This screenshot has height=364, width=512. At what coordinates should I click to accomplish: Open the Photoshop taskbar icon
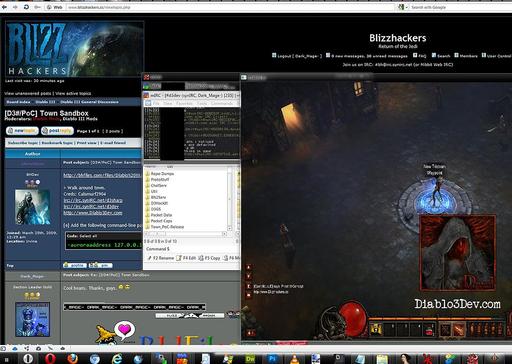pos(272,359)
